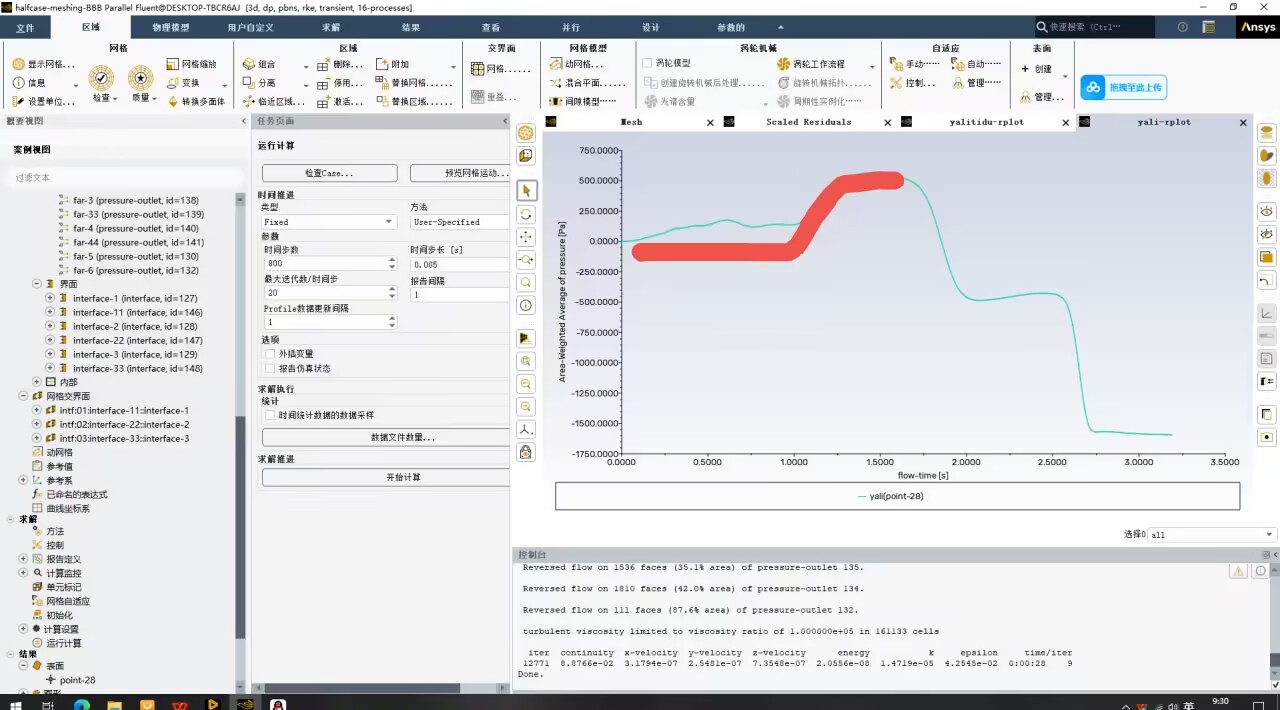Switch to the Scaled Residuals tab
The image size is (1280, 710).
808,122
